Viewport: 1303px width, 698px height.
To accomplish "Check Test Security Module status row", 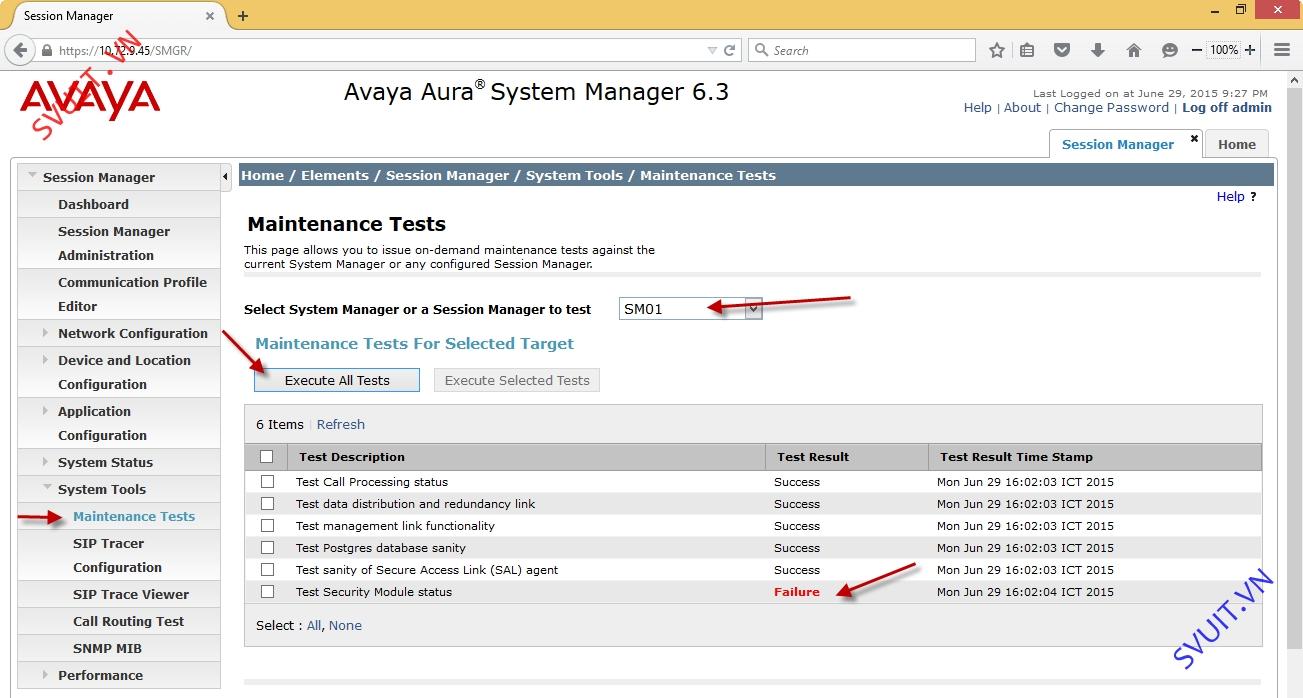I will 267,591.
